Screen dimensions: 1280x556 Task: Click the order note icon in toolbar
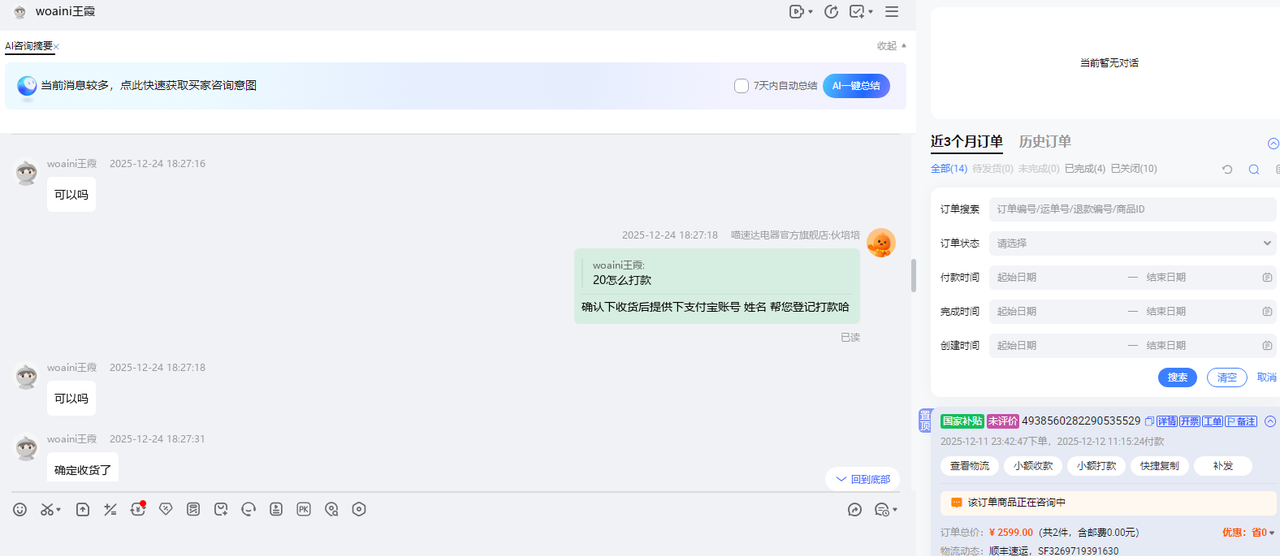193,509
